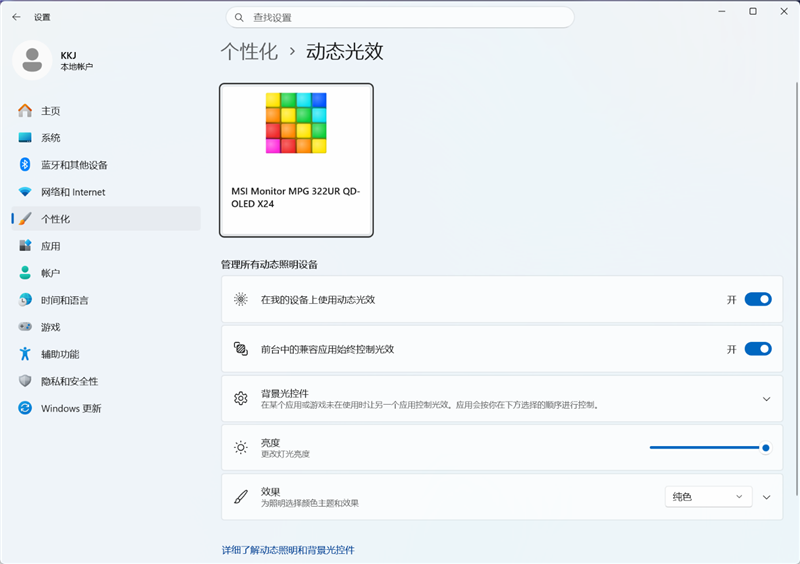
Task: Open 蓝牙和其他设备 settings
Action: click(106, 165)
